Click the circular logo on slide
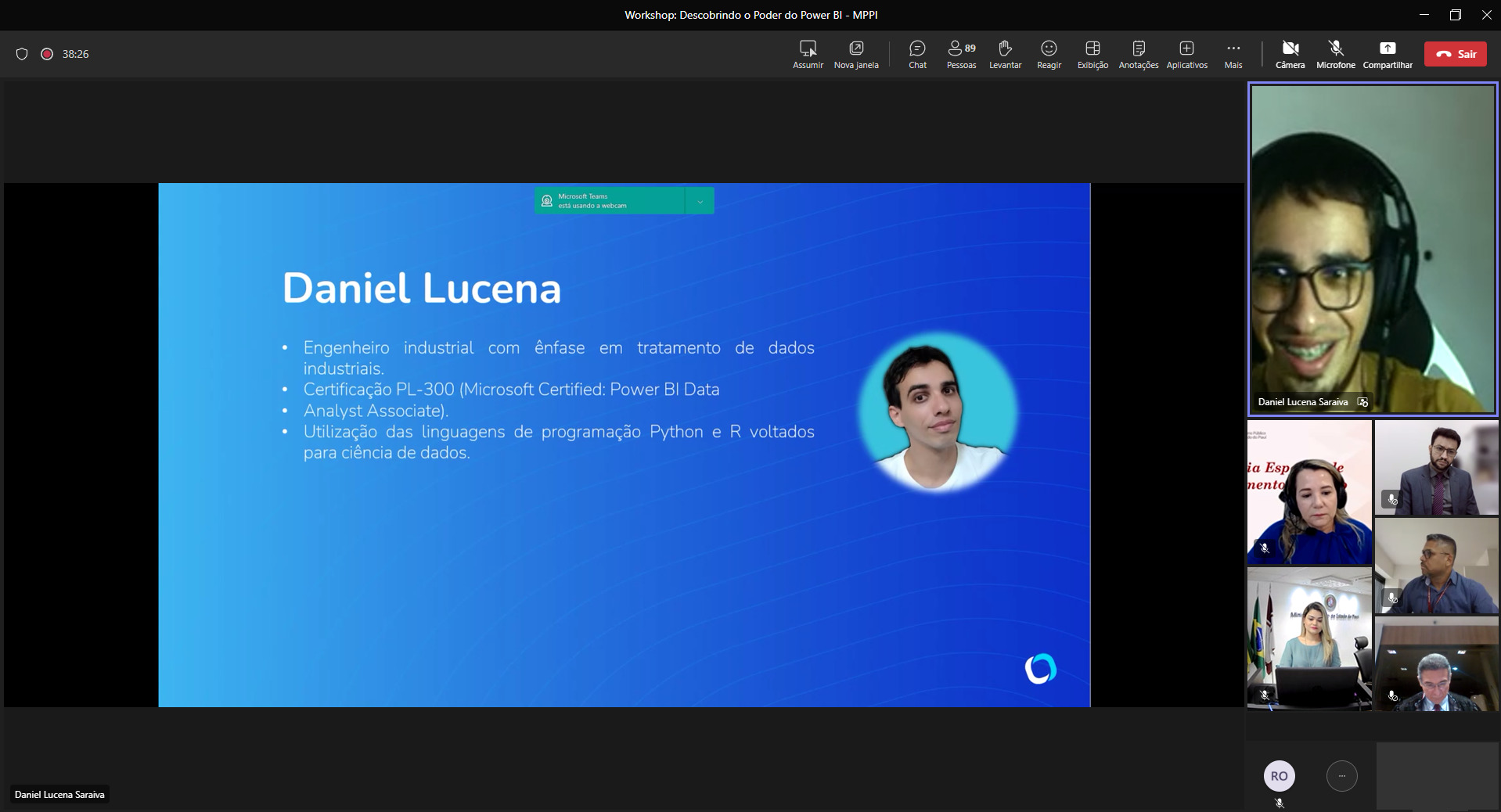Viewport: 1501px width, 812px height. pos(1041,669)
